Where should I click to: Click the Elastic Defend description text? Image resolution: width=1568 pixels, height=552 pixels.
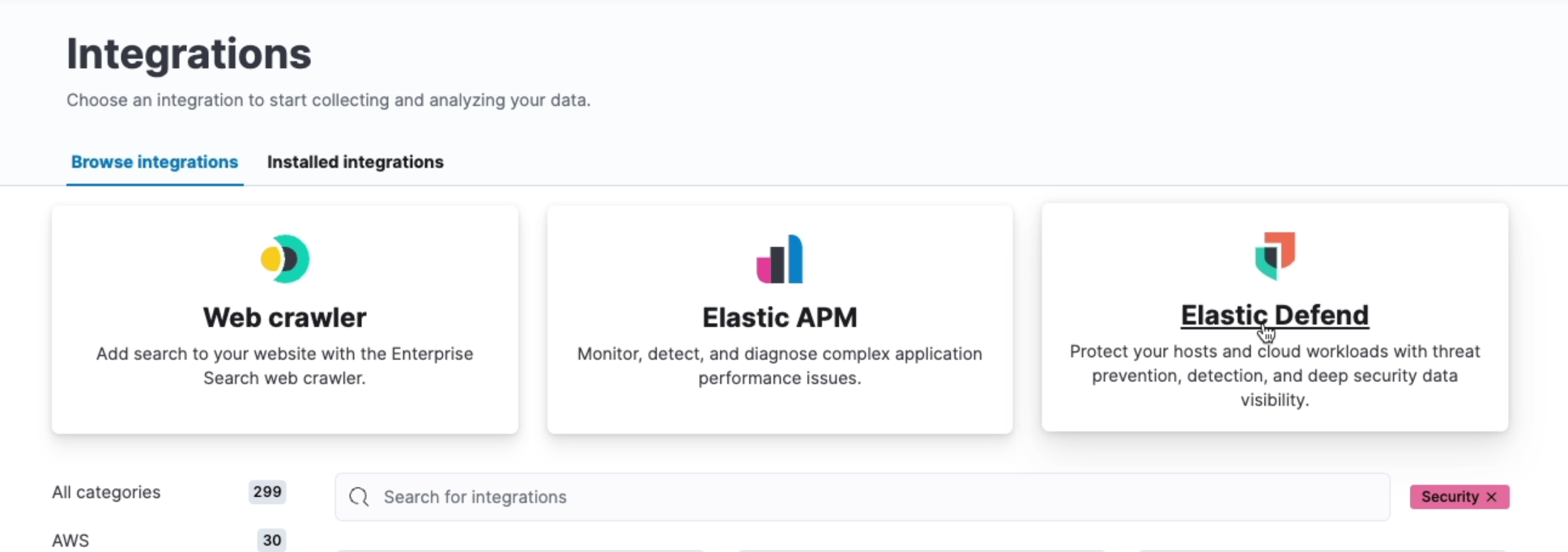click(x=1275, y=376)
